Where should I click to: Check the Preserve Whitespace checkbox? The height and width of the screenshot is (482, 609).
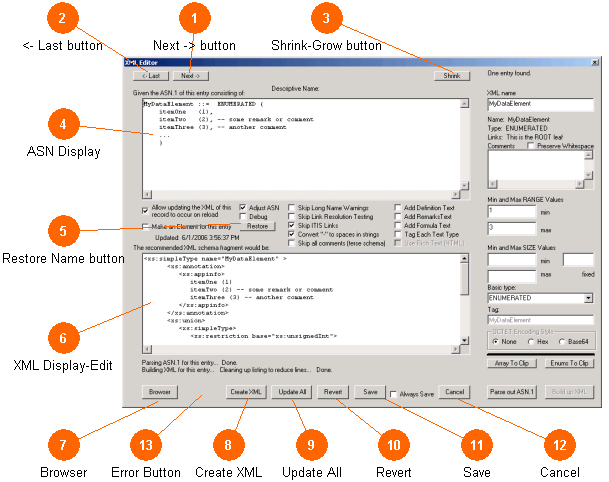(x=531, y=146)
